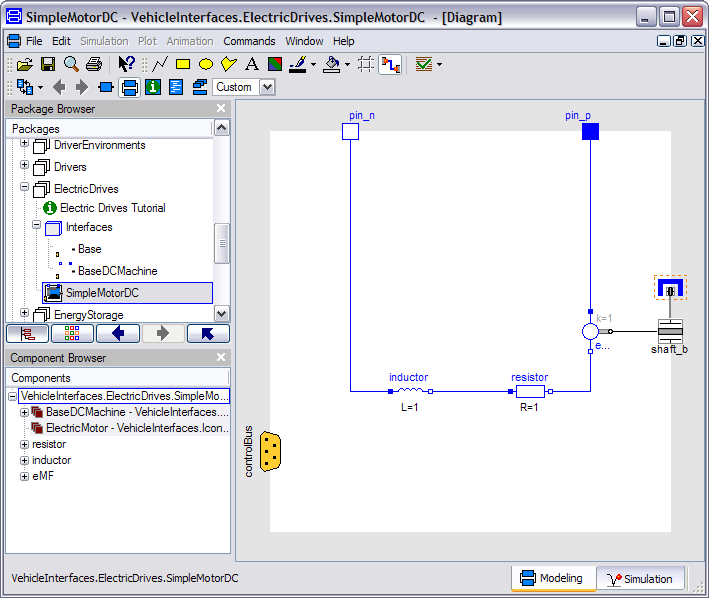This screenshot has height=598, width=709.
Task: Select SimpleMotorDC in the Package Browser
Action: tap(101, 293)
